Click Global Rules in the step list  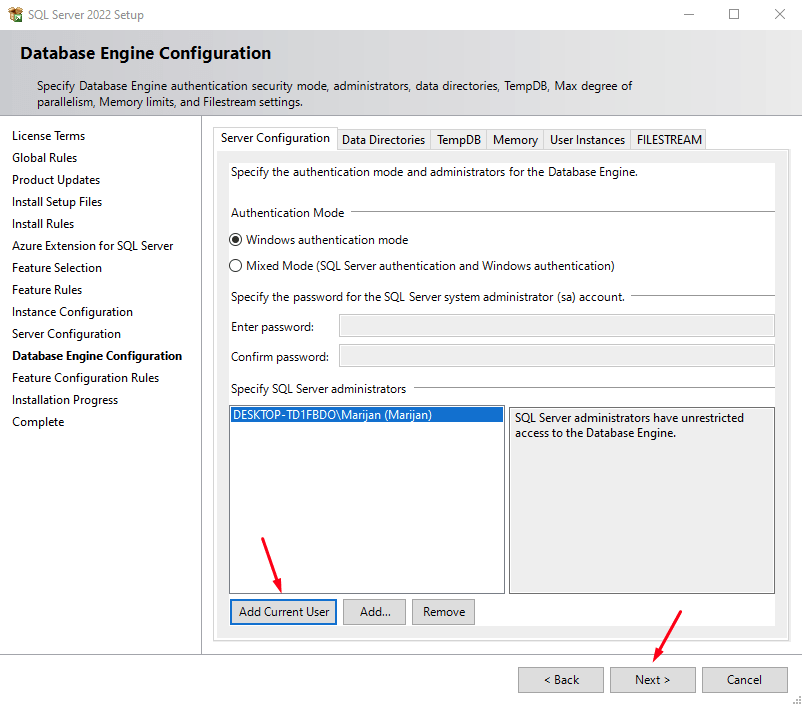click(44, 158)
